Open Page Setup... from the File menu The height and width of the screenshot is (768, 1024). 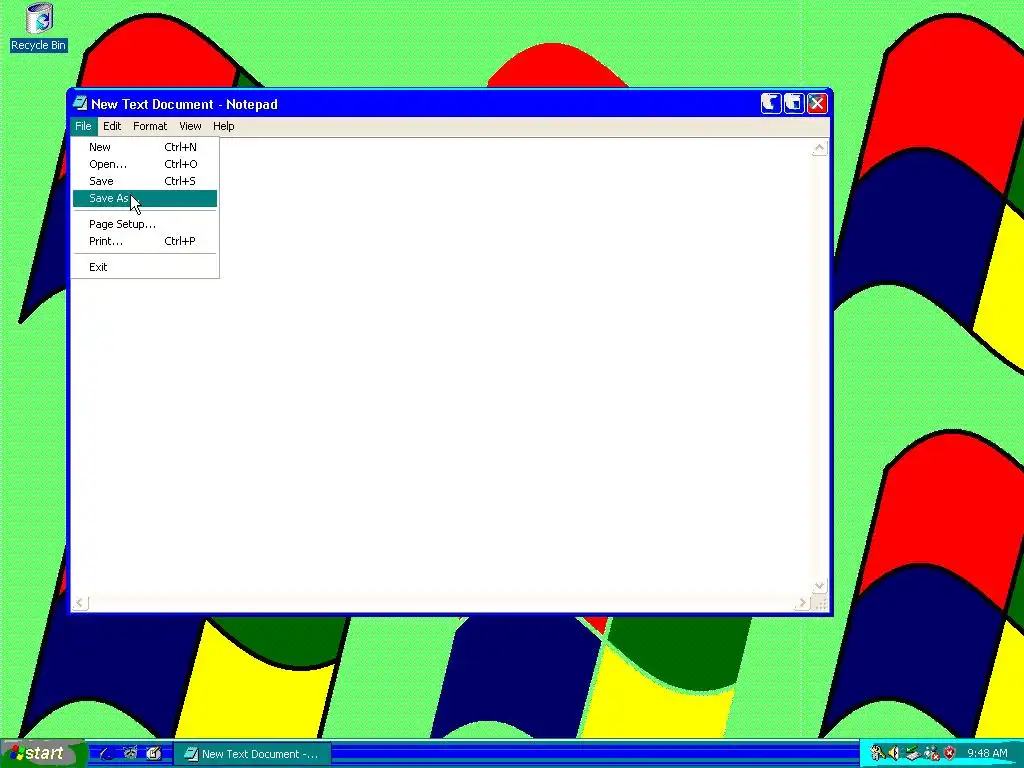[145, 224]
